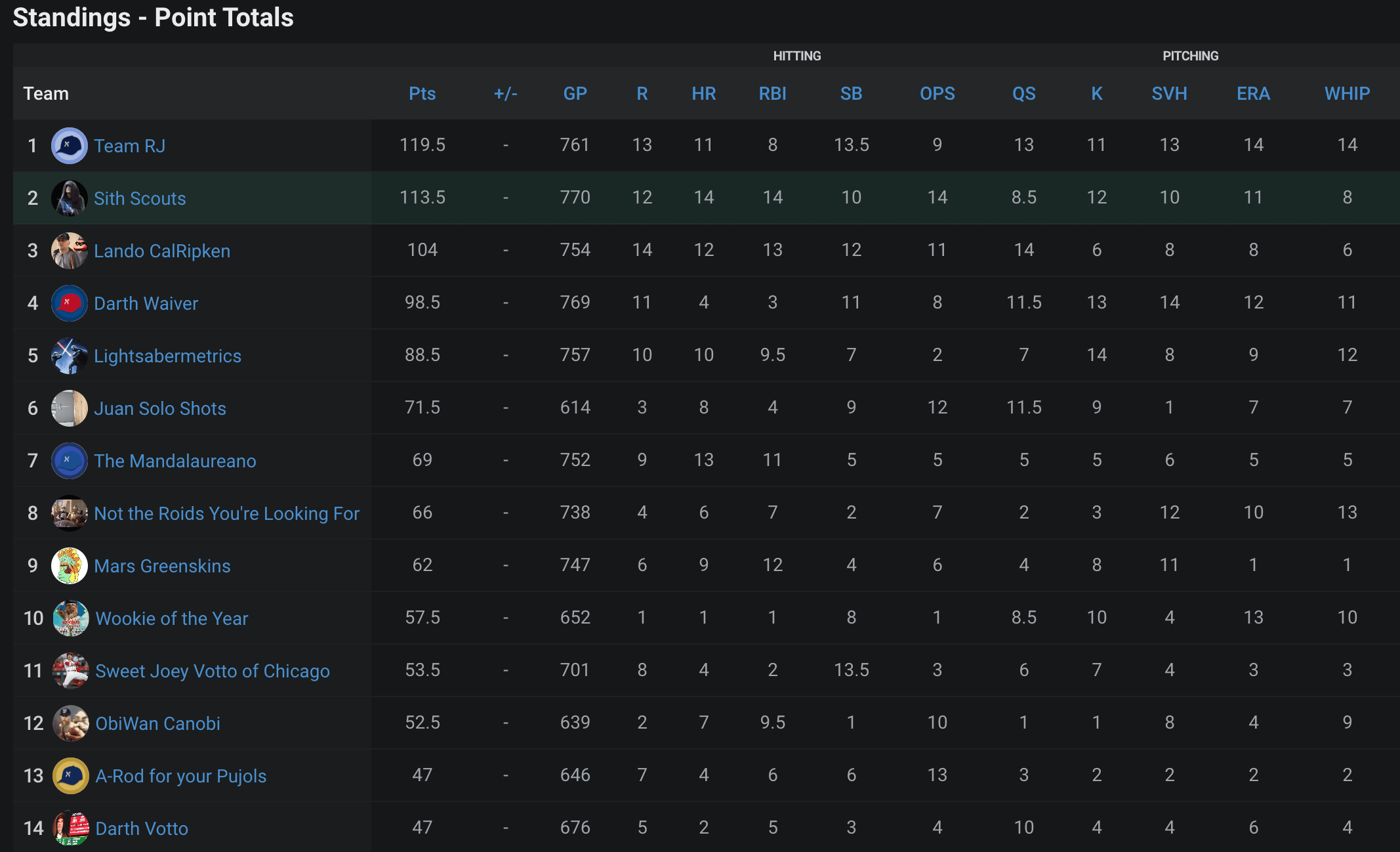Click Sweet Joey Votto of Chicago avatar
The width and height of the screenshot is (1400, 852).
(71, 671)
